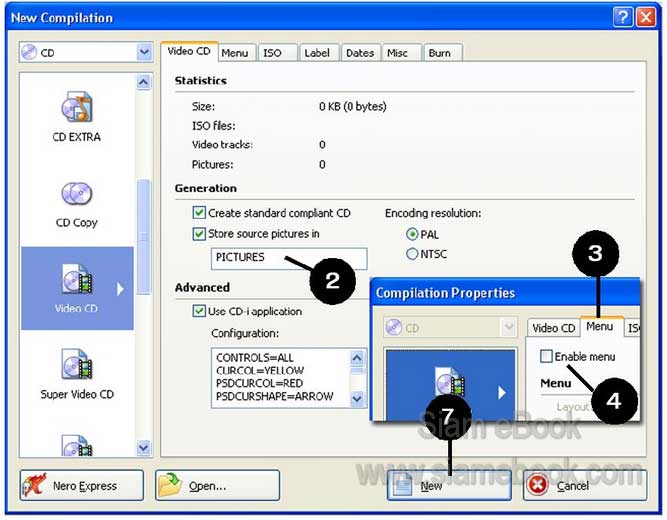This screenshot has height=520, width=667.
Task: Click the red Cancel cross icon
Action: 537,485
